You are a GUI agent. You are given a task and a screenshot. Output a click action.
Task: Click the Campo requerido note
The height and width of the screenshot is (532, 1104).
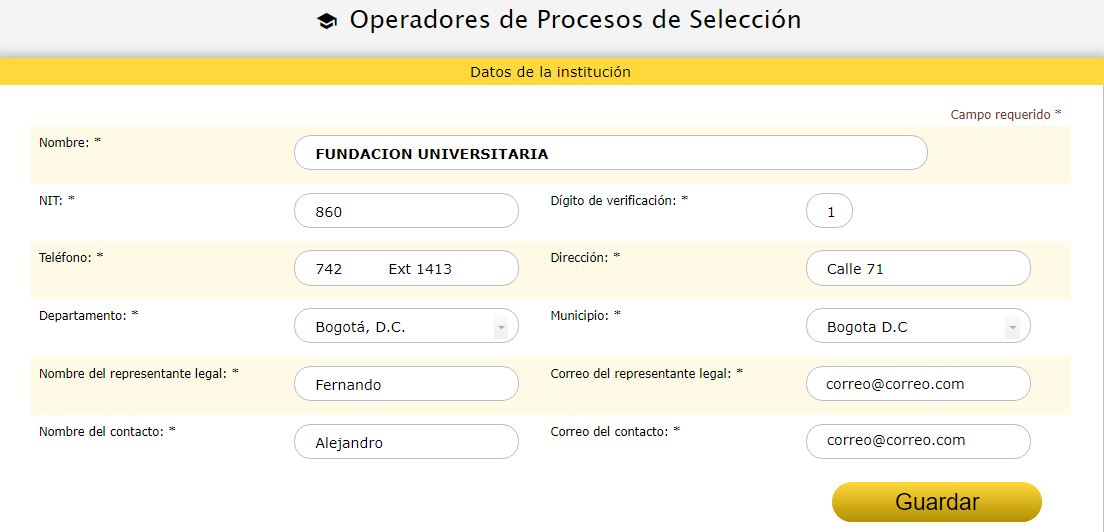(x=1005, y=115)
